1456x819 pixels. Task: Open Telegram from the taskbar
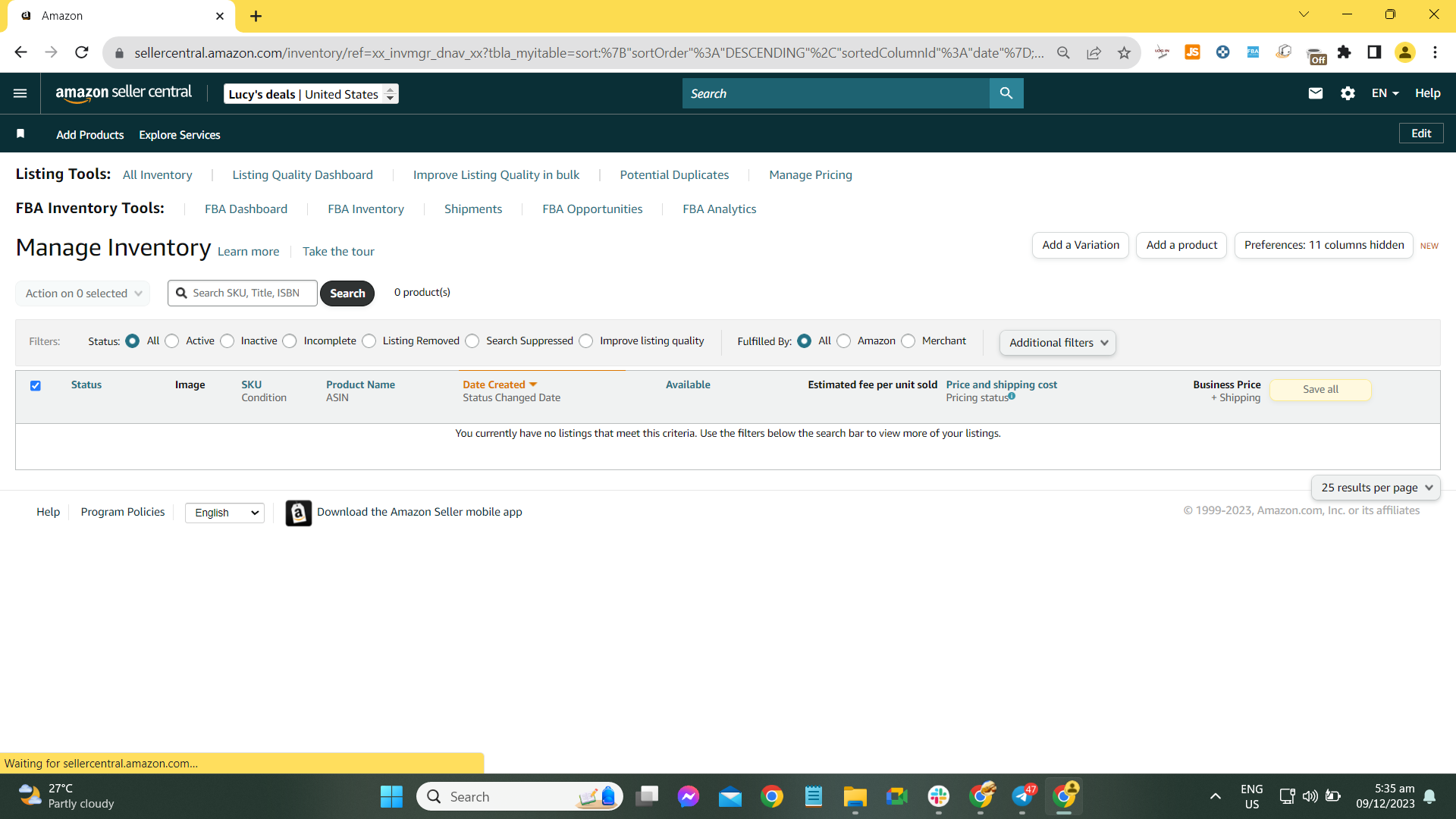point(1023,796)
